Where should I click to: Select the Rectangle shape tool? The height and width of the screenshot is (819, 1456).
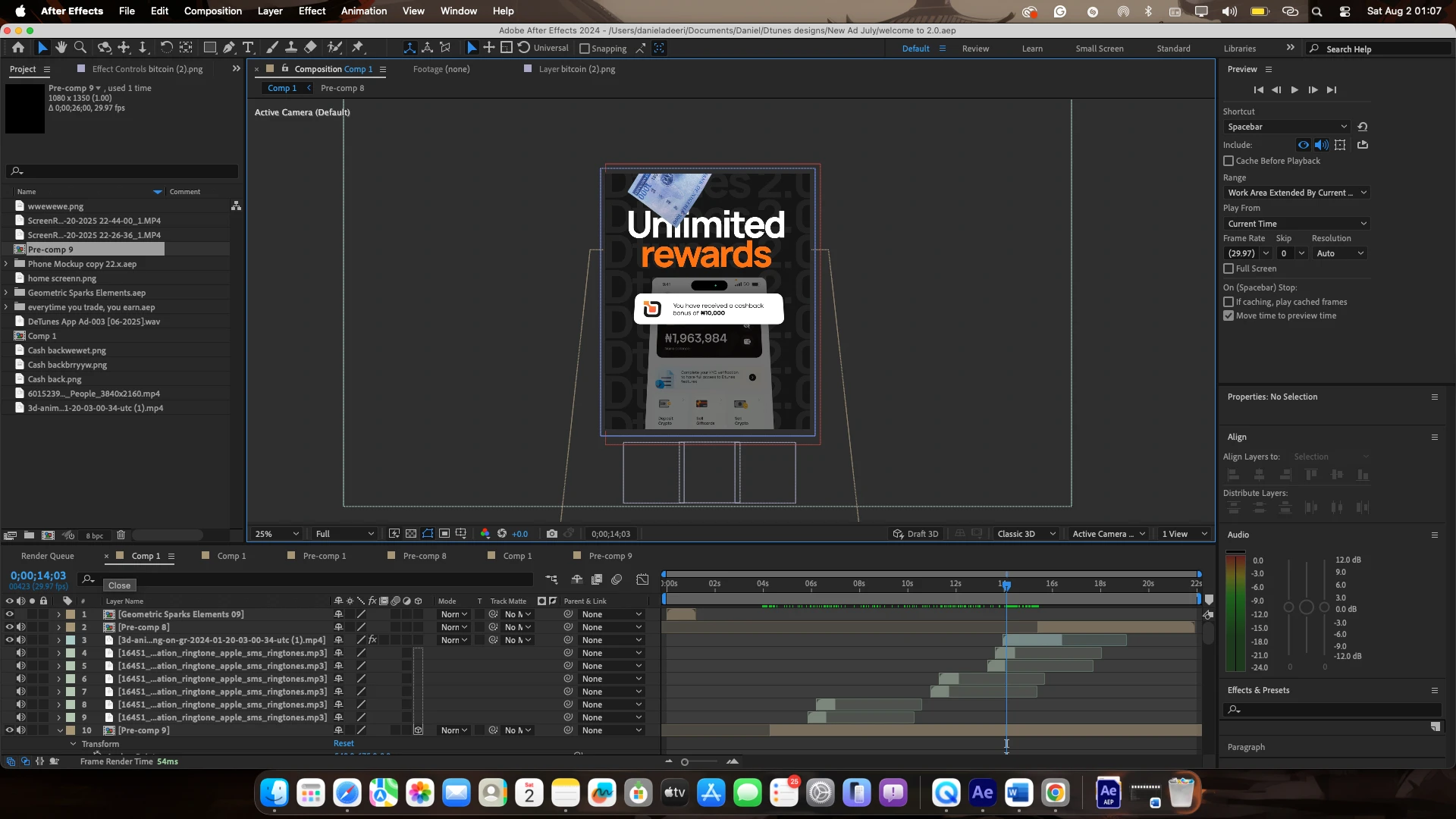[x=210, y=48]
